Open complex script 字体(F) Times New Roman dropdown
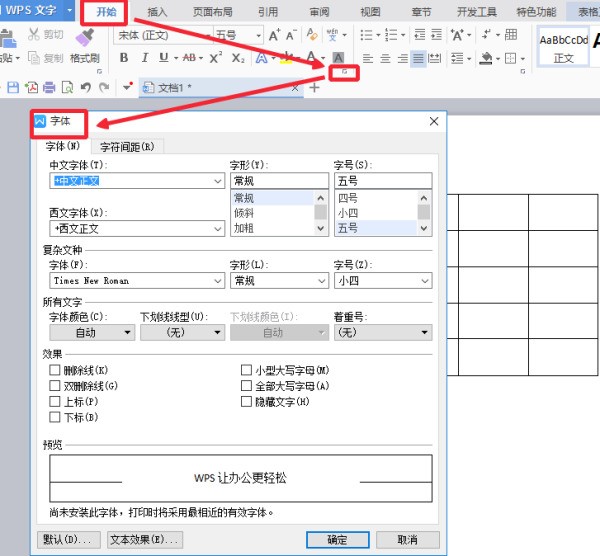The width and height of the screenshot is (600, 556). 218,281
